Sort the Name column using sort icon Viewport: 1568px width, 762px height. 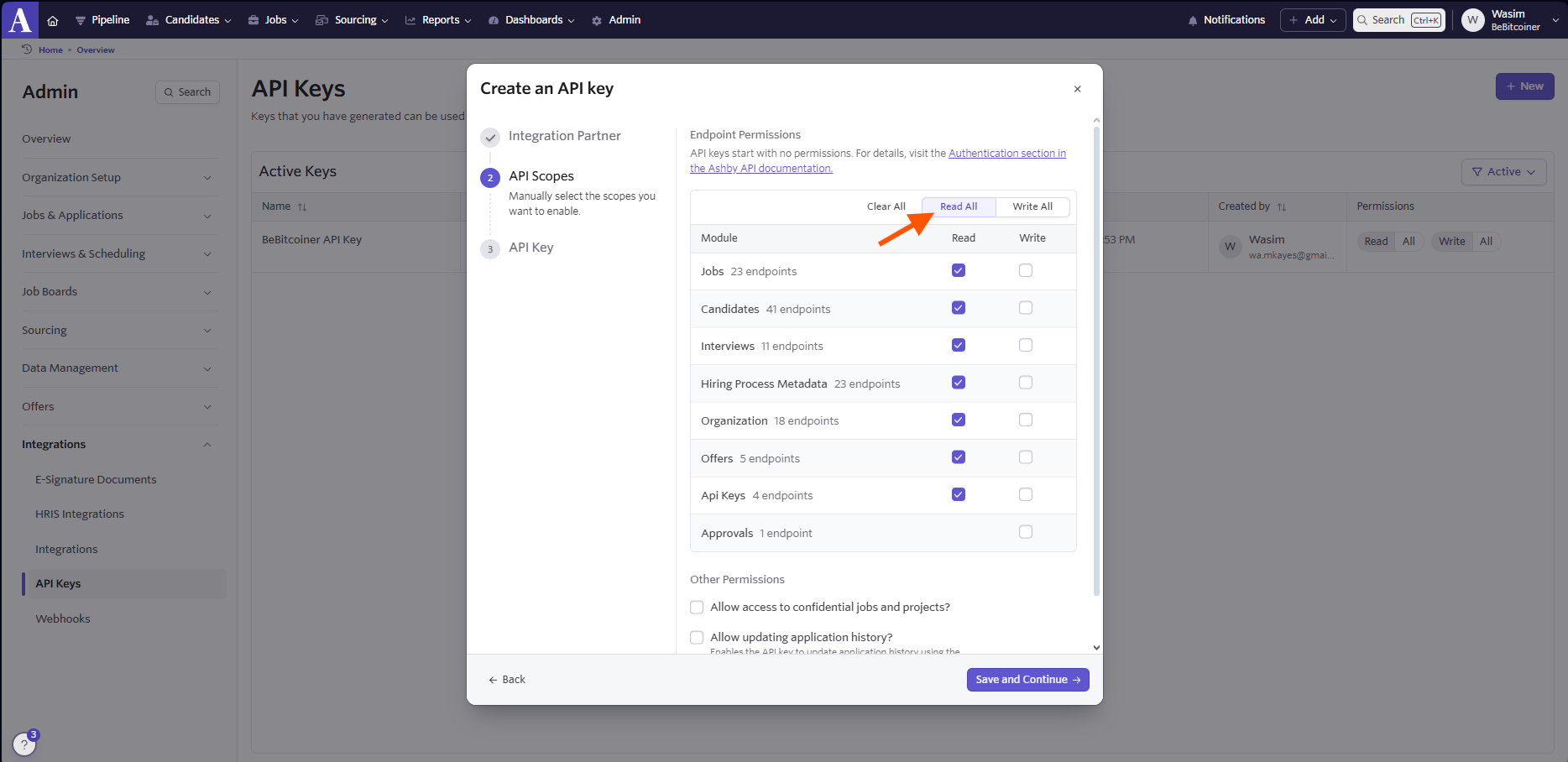(x=302, y=207)
